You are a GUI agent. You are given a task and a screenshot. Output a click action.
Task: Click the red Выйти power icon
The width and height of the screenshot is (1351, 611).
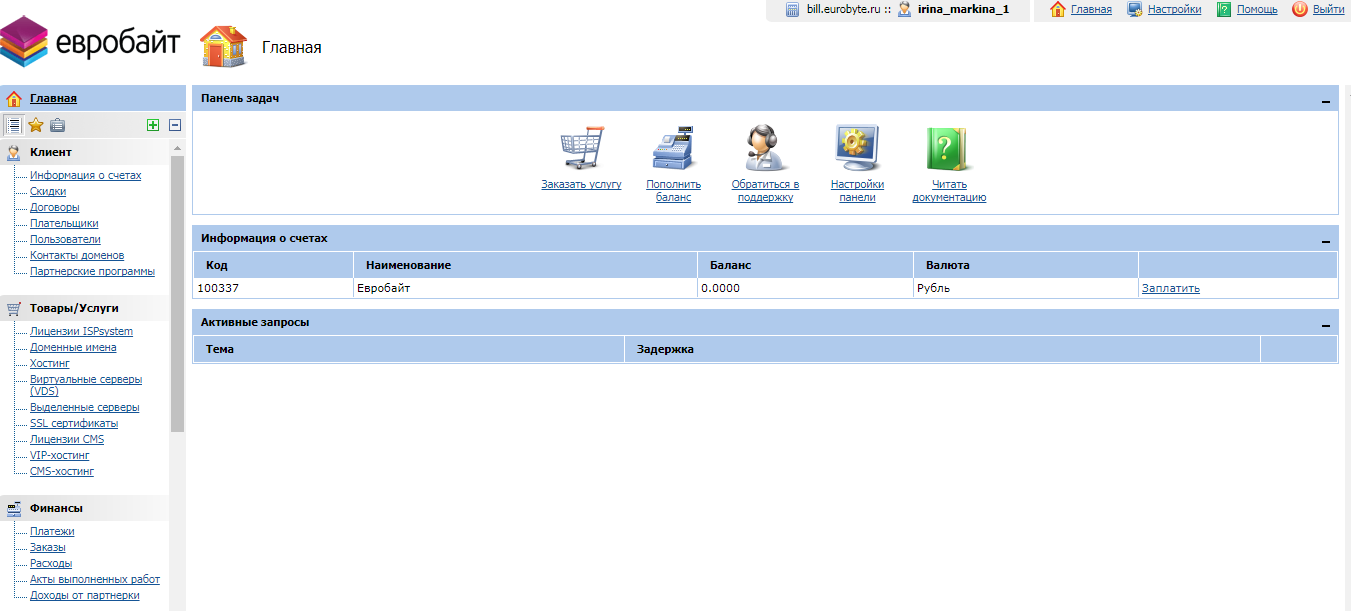pyautogui.click(x=1300, y=9)
